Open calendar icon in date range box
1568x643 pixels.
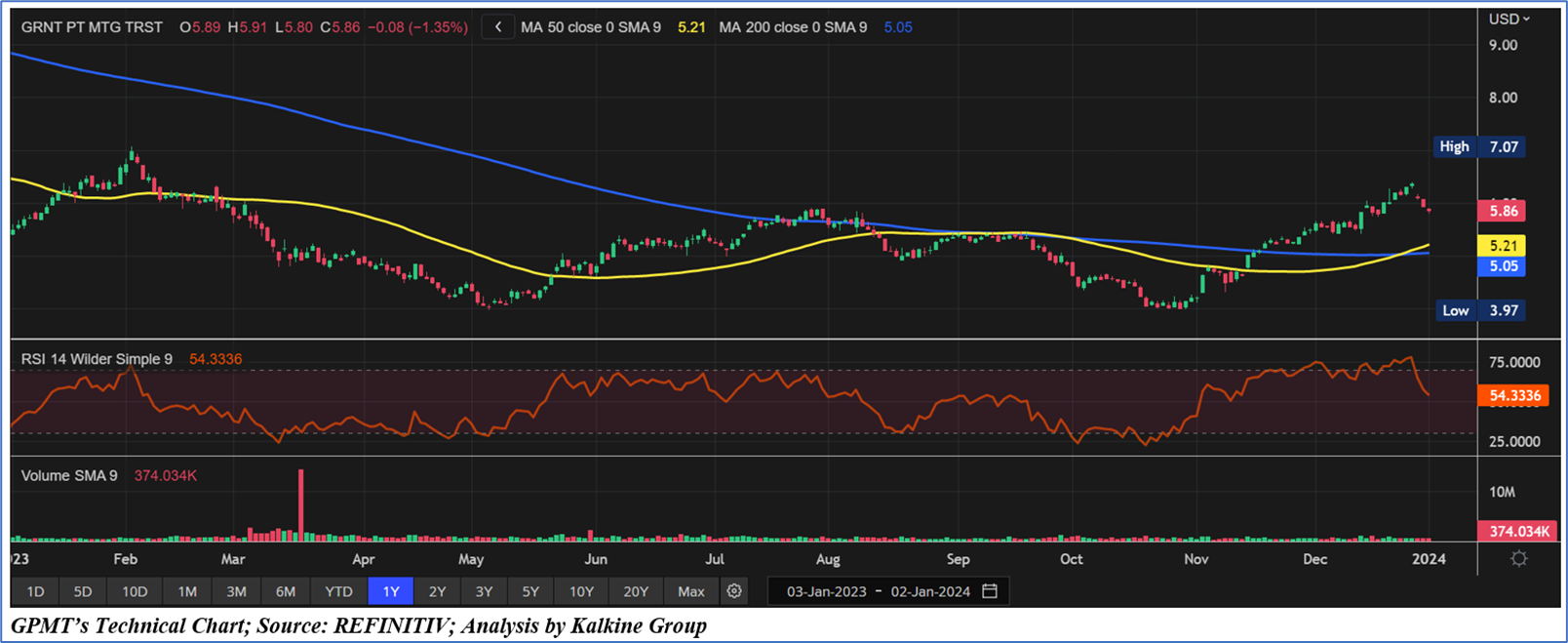tap(990, 591)
